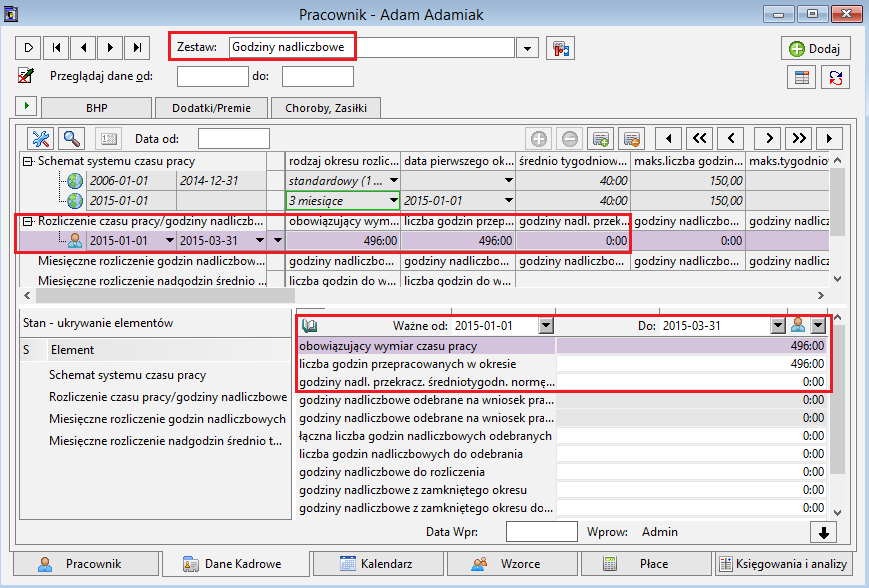Click 'liczba godzin nadliczbowych do odebrania' row
Screen dimensions: 869x588
(563, 454)
